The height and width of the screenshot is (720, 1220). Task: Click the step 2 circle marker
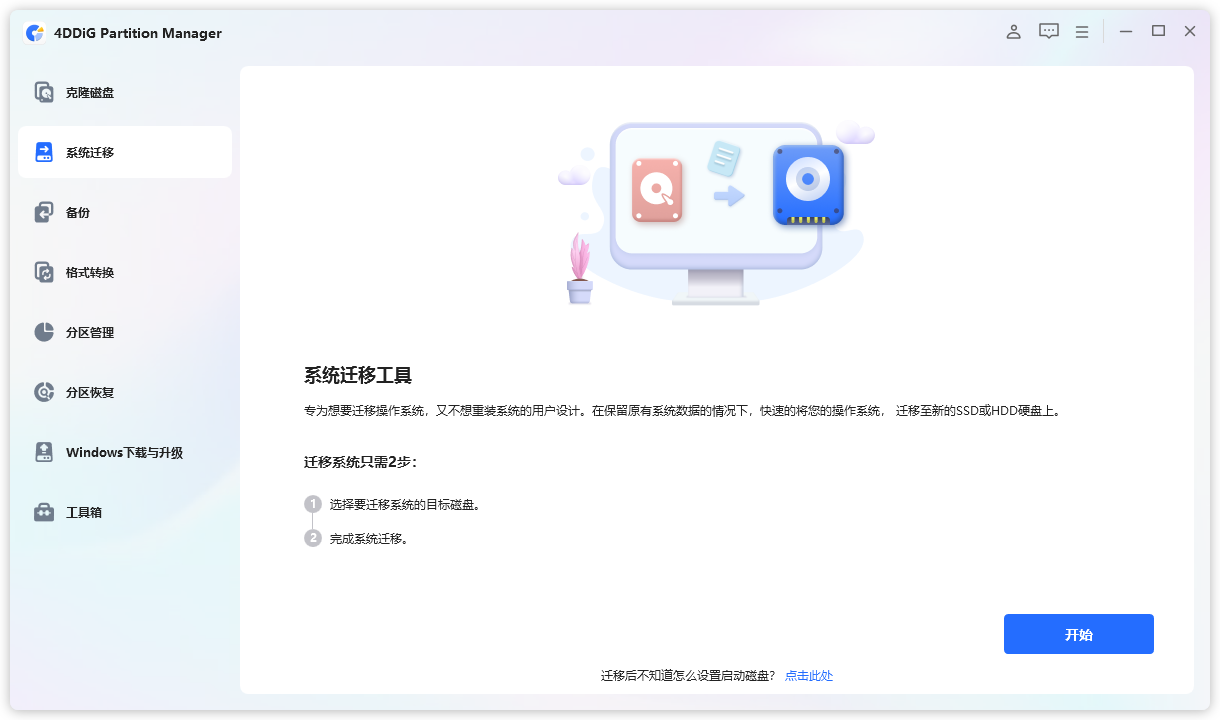311,537
